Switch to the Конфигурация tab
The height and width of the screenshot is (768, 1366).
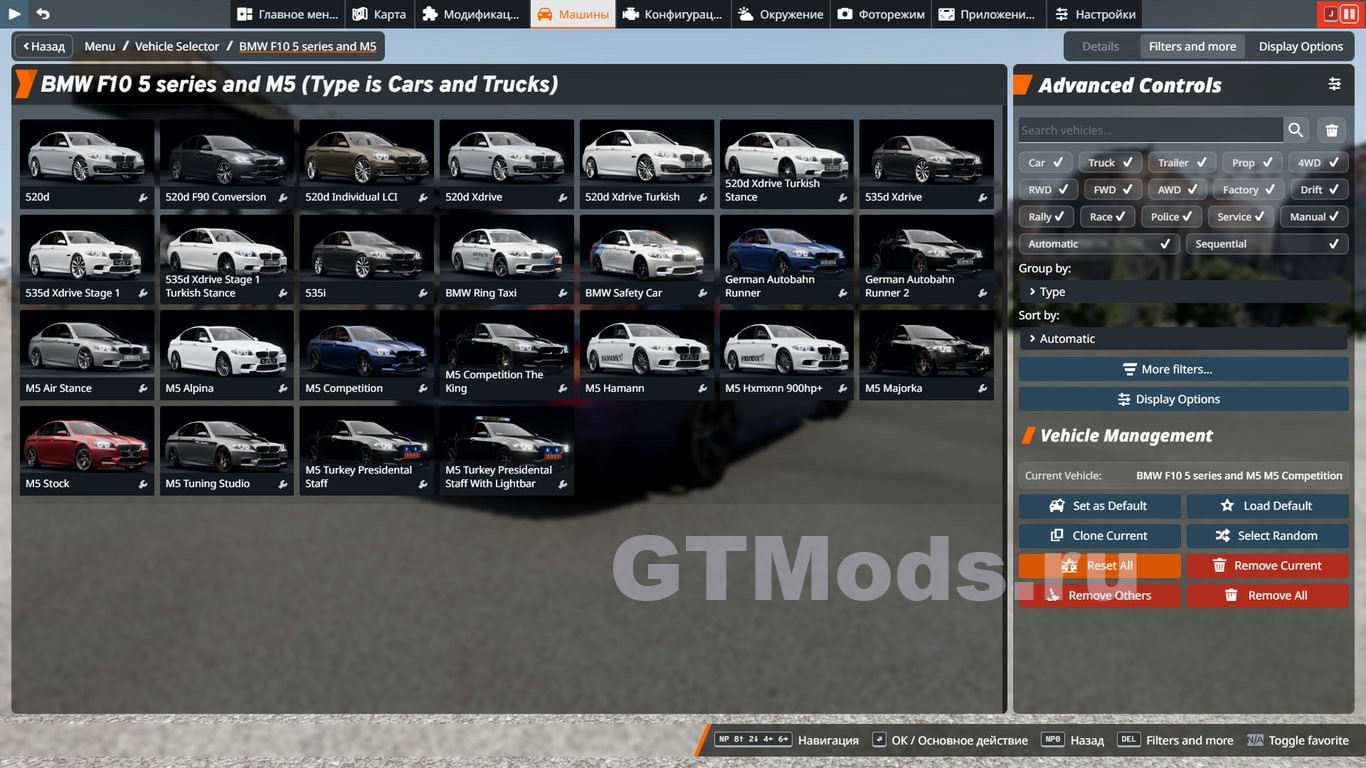pos(672,14)
